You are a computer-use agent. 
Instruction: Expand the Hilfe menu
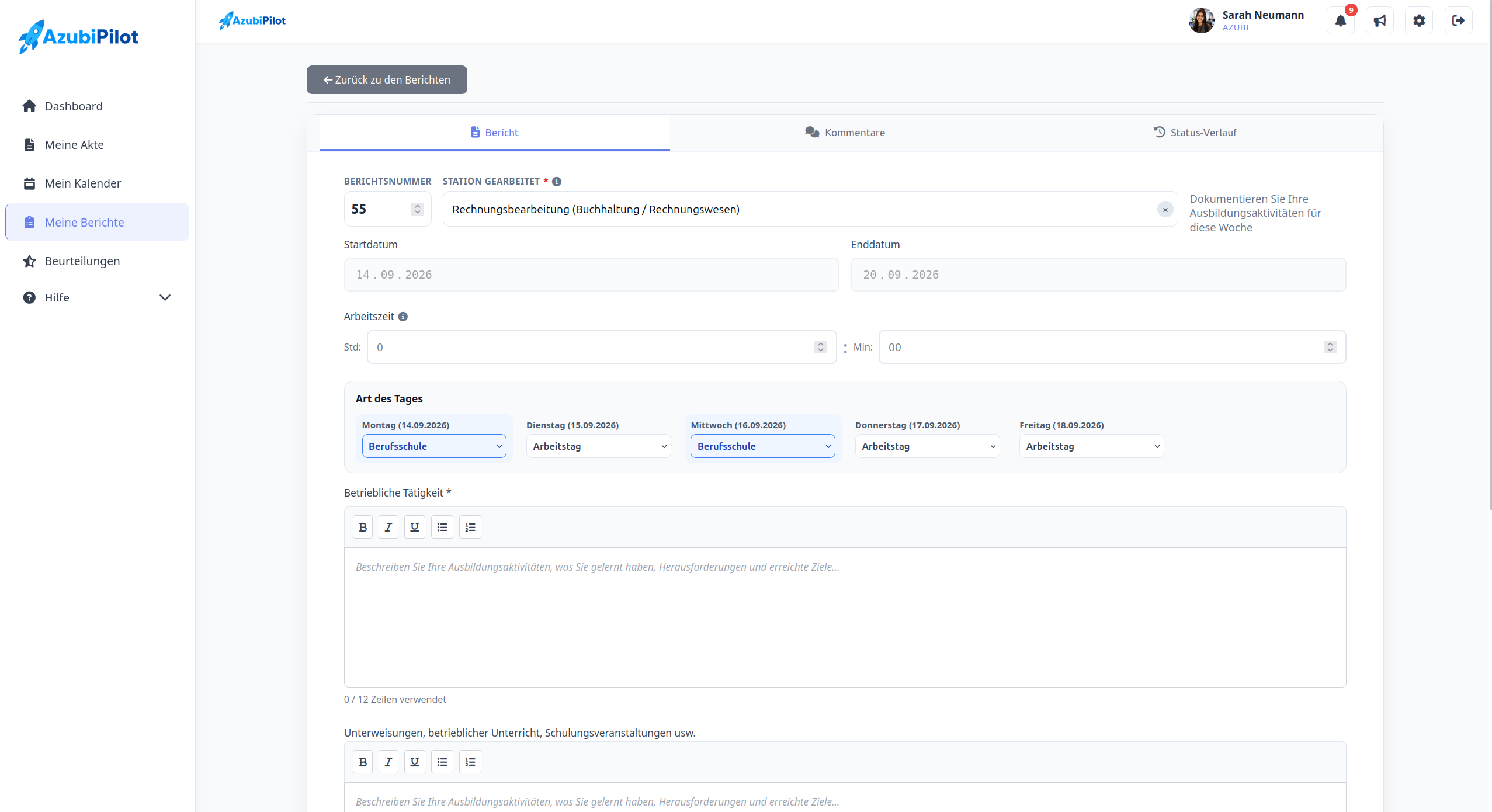click(97, 297)
